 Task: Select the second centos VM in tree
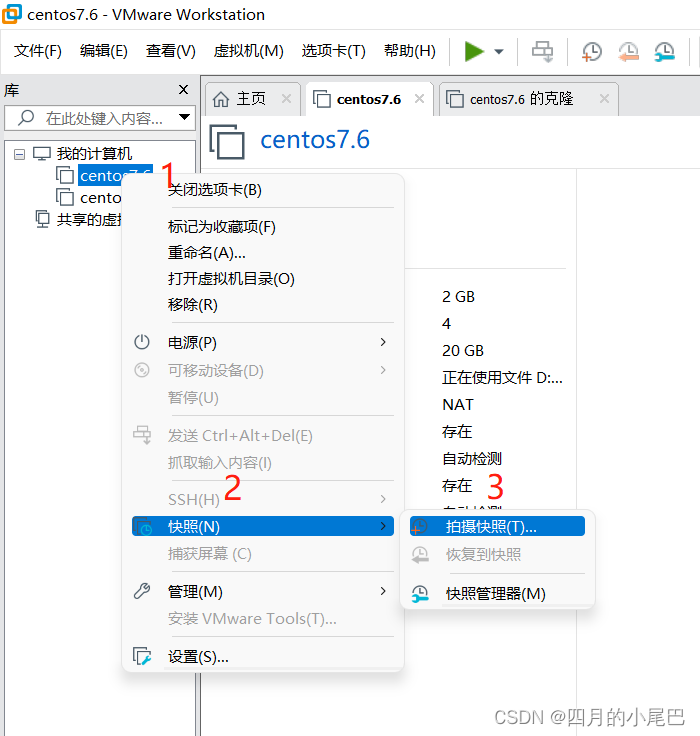coord(100,198)
